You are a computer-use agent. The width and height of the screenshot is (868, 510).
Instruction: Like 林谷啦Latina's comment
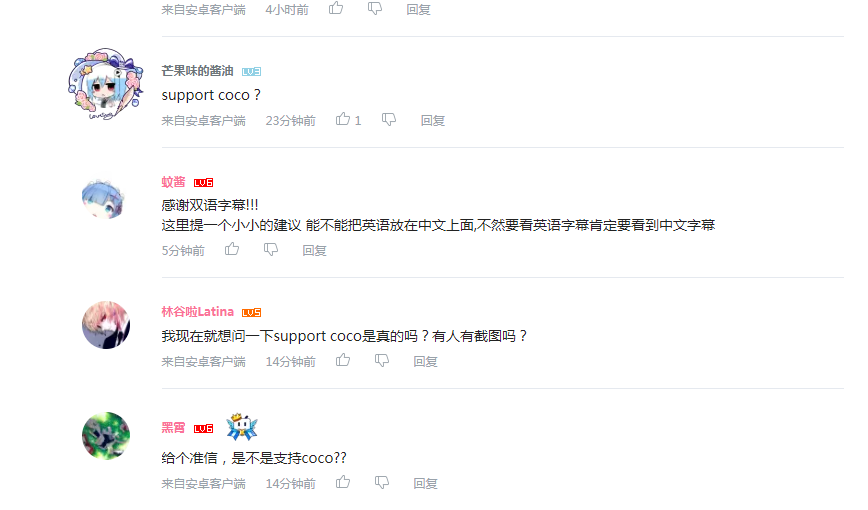tap(343, 360)
